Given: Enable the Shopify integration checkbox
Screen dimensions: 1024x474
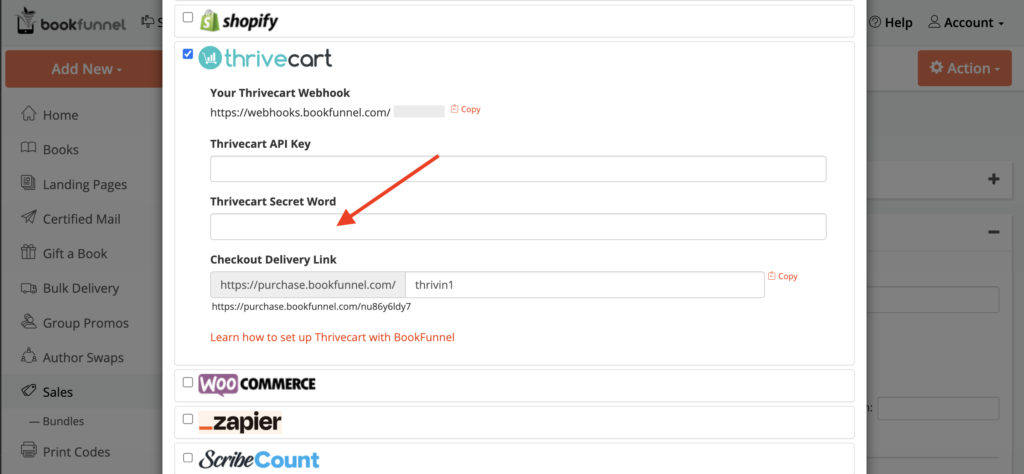Looking at the screenshot, I should 188,18.
